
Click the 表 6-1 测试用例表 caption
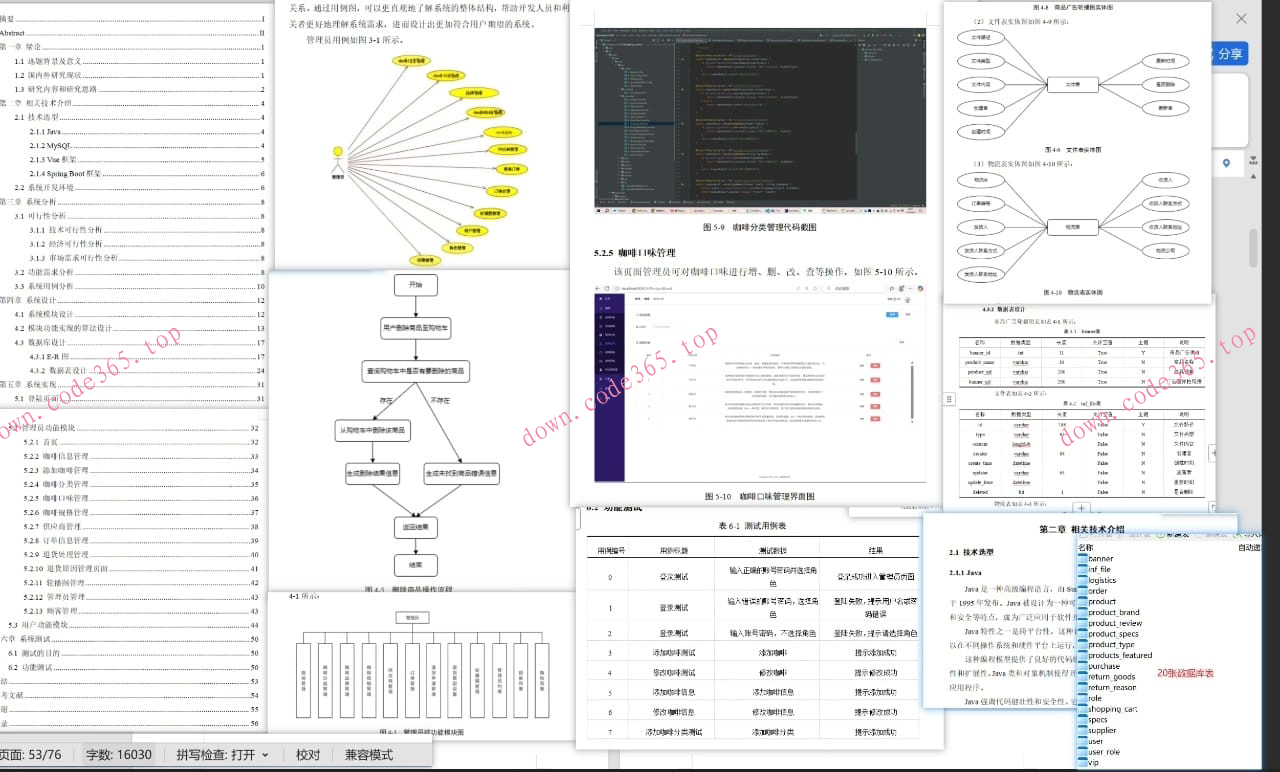[753, 526]
